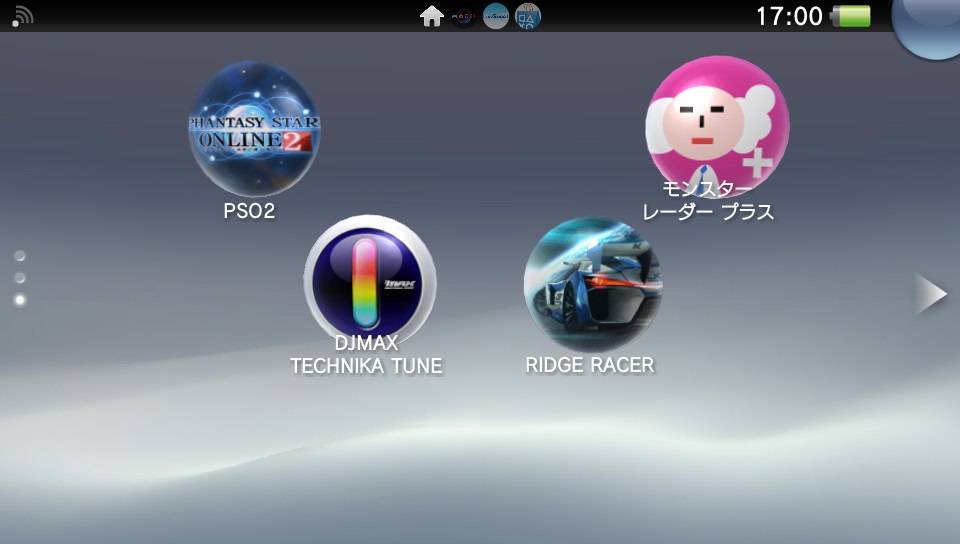Switch to PlayStation Store shopping bag app
Image resolution: width=960 pixels, height=544 pixels.
(527, 17)
